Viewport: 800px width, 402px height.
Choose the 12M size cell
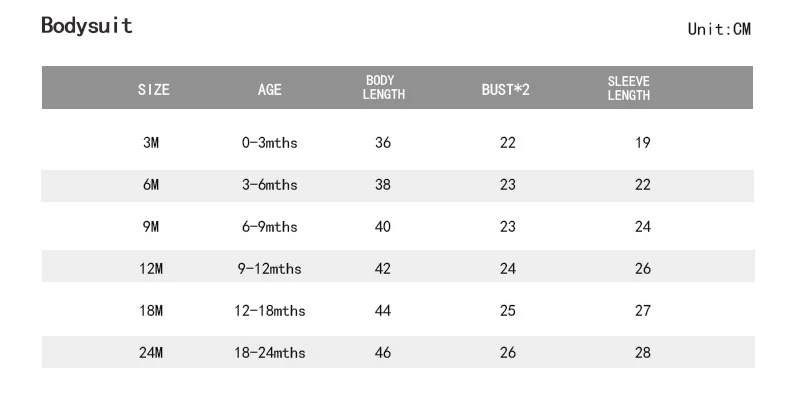tap(151, 268)
